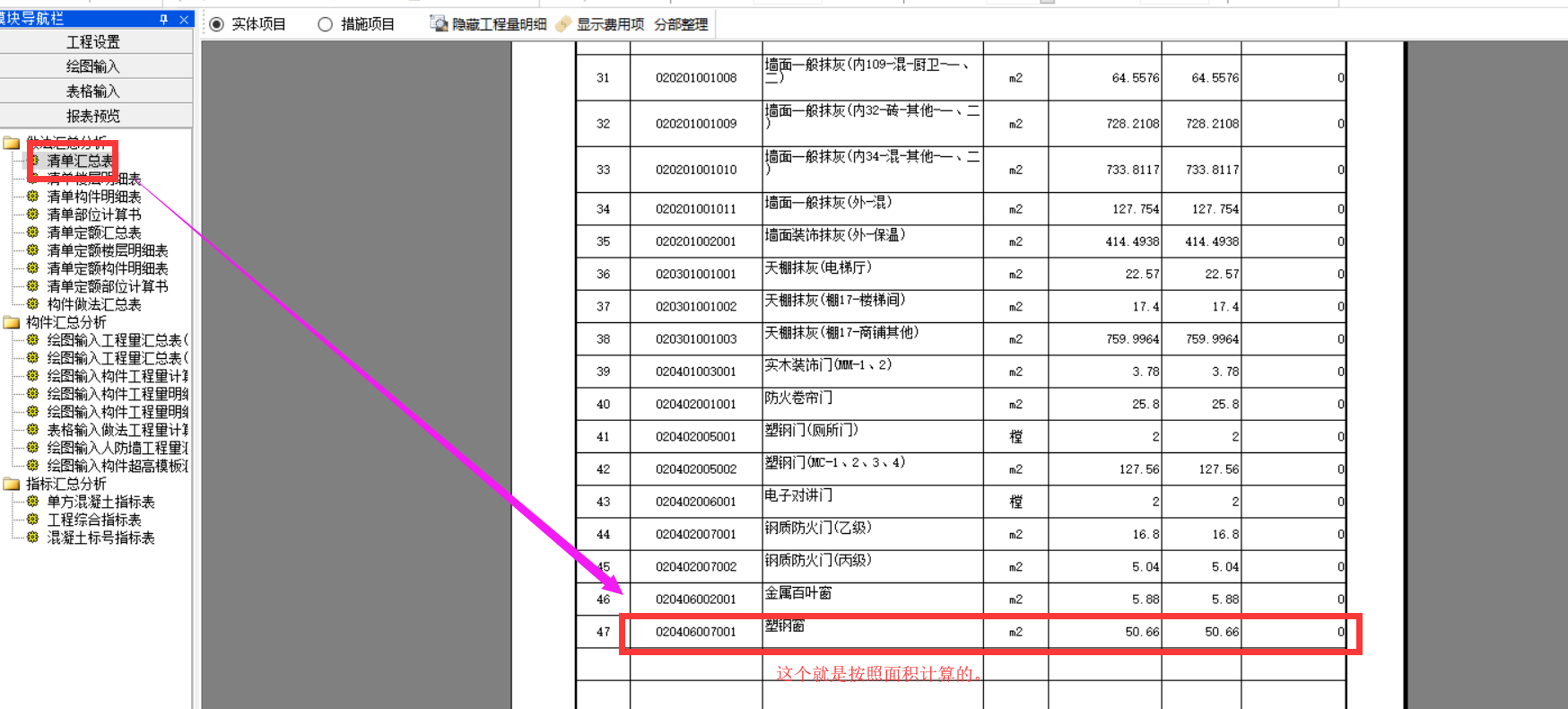Click name cell 电子对讲门
Screen dimensions: 1568x709
click(873, 502)
